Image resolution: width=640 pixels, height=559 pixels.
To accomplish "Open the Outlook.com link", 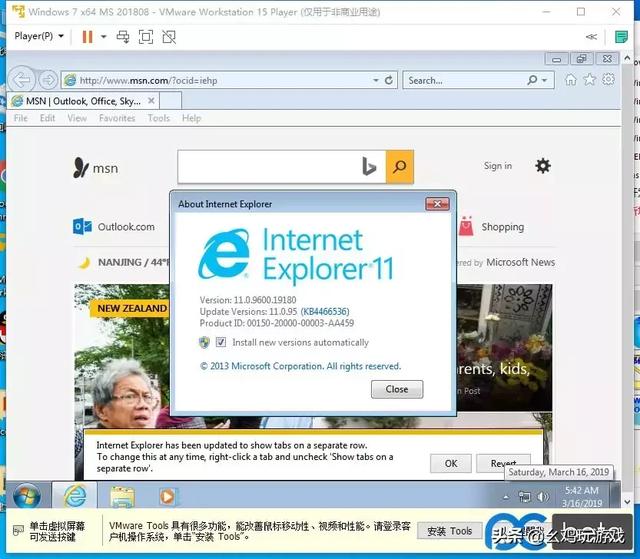I will coord(114,226).
